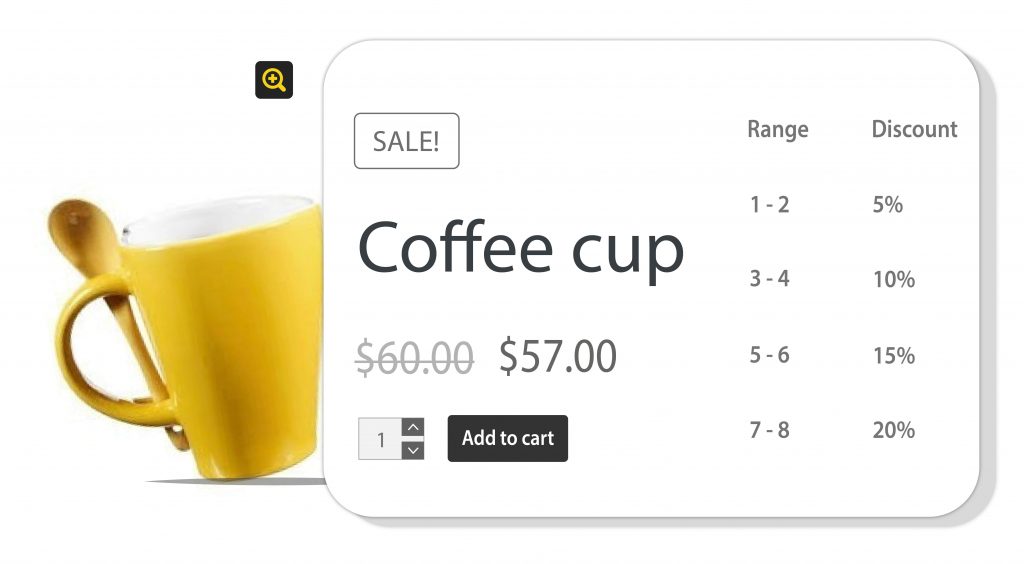Click the 15% discount value

tap(893, 356)
